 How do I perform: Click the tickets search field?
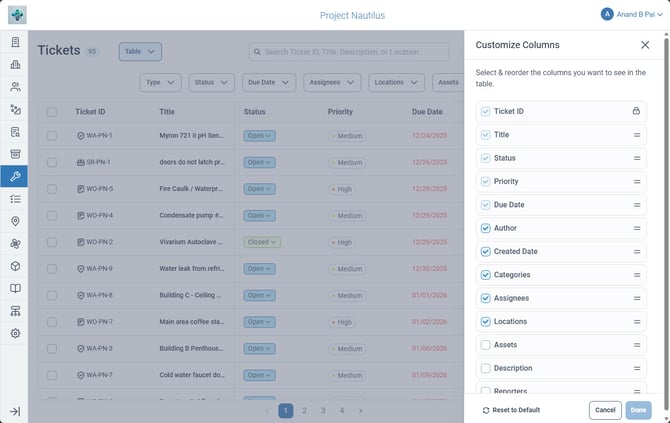349,52
